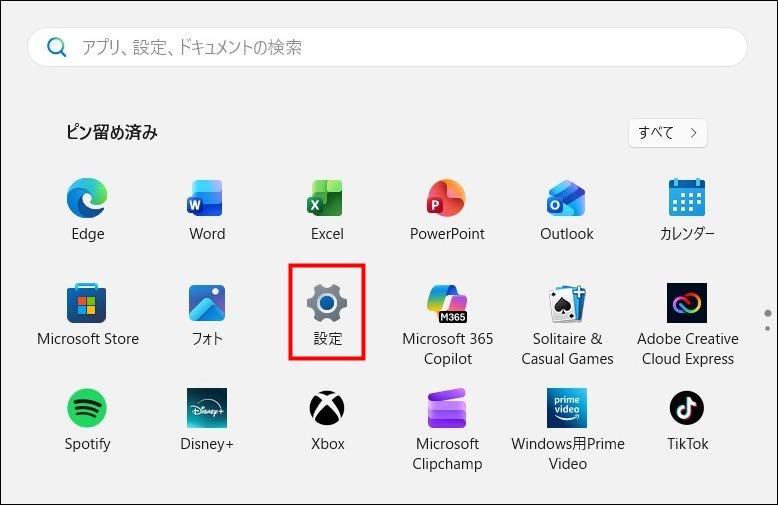Open the Xbox app icon
Viewport: 778px width, 505px height.
[327, 408]
